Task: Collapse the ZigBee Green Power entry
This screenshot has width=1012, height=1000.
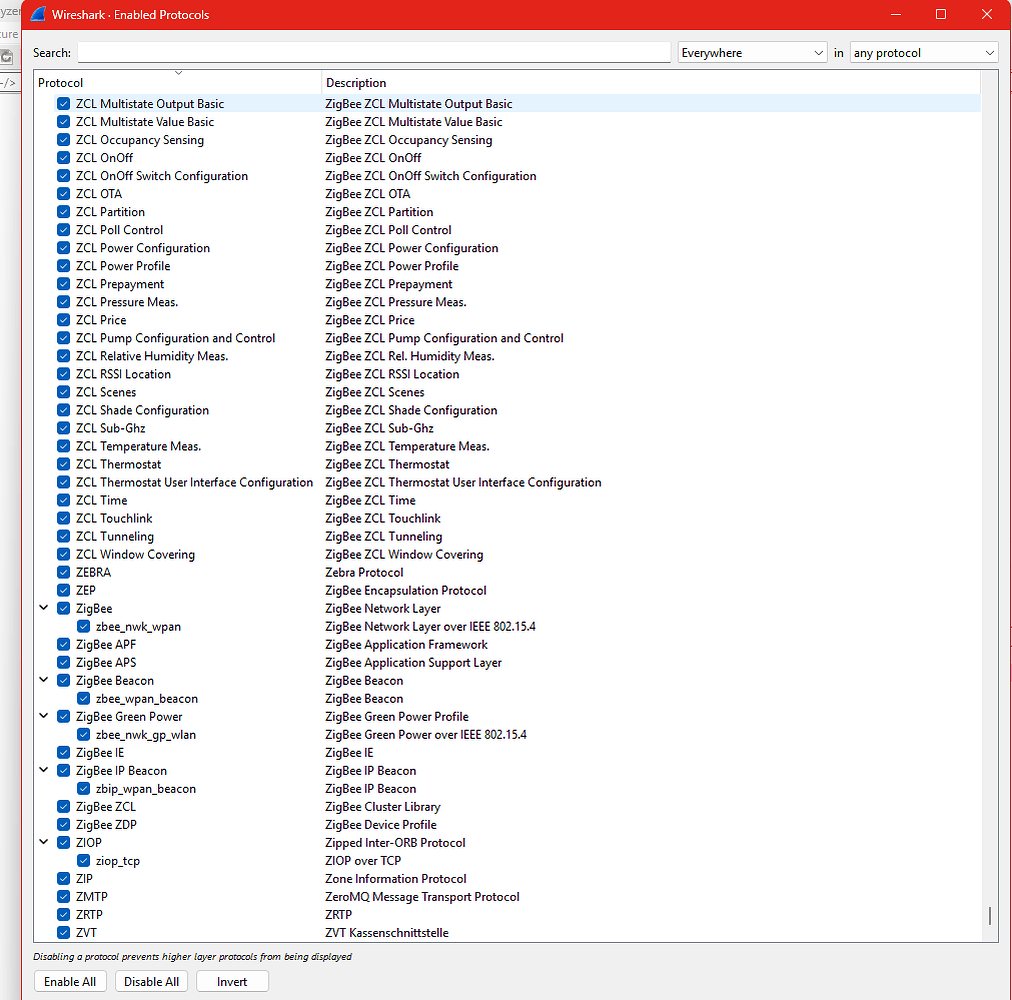Action: click(43, 715)
